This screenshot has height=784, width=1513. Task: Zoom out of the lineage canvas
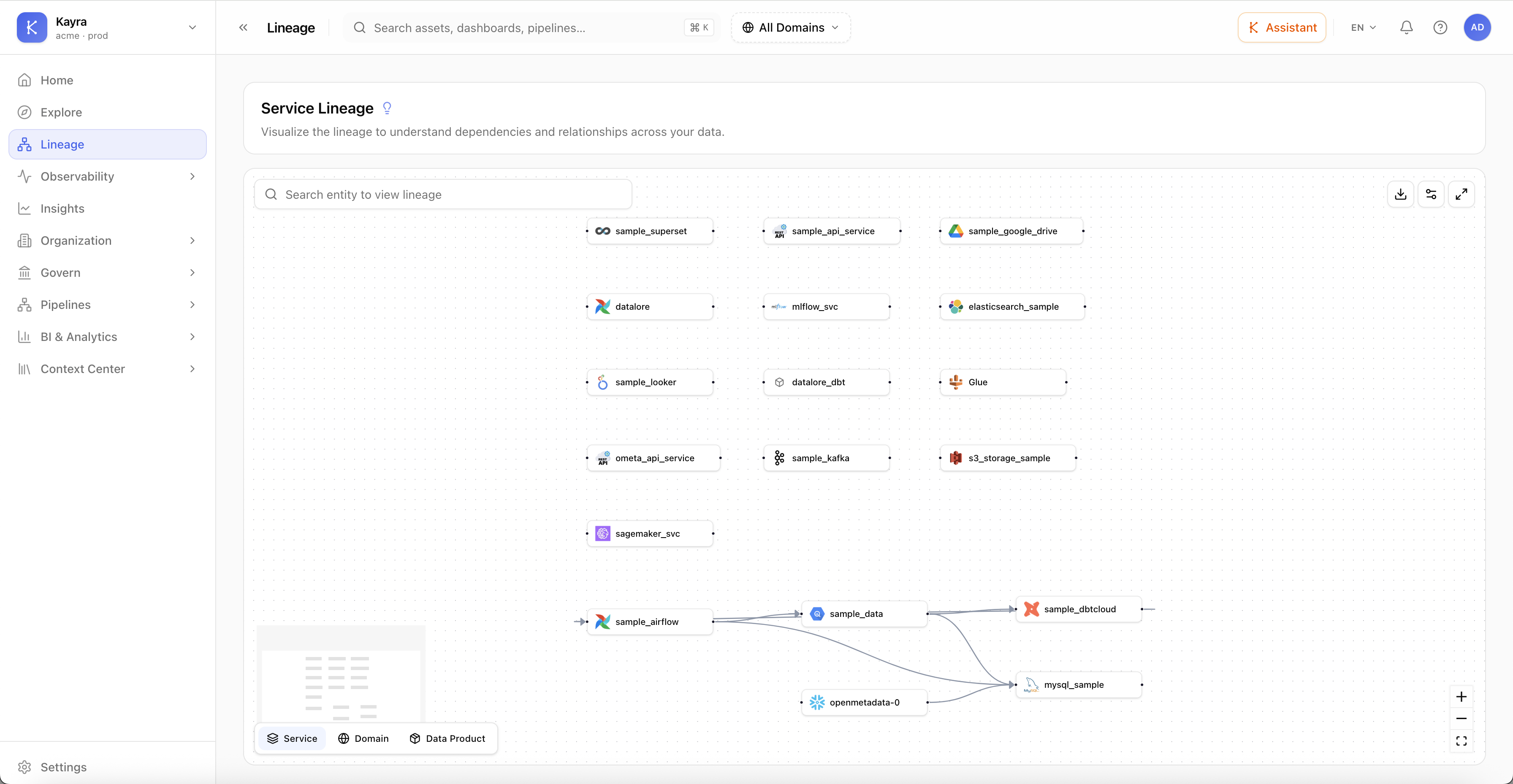pos(1461,719)
